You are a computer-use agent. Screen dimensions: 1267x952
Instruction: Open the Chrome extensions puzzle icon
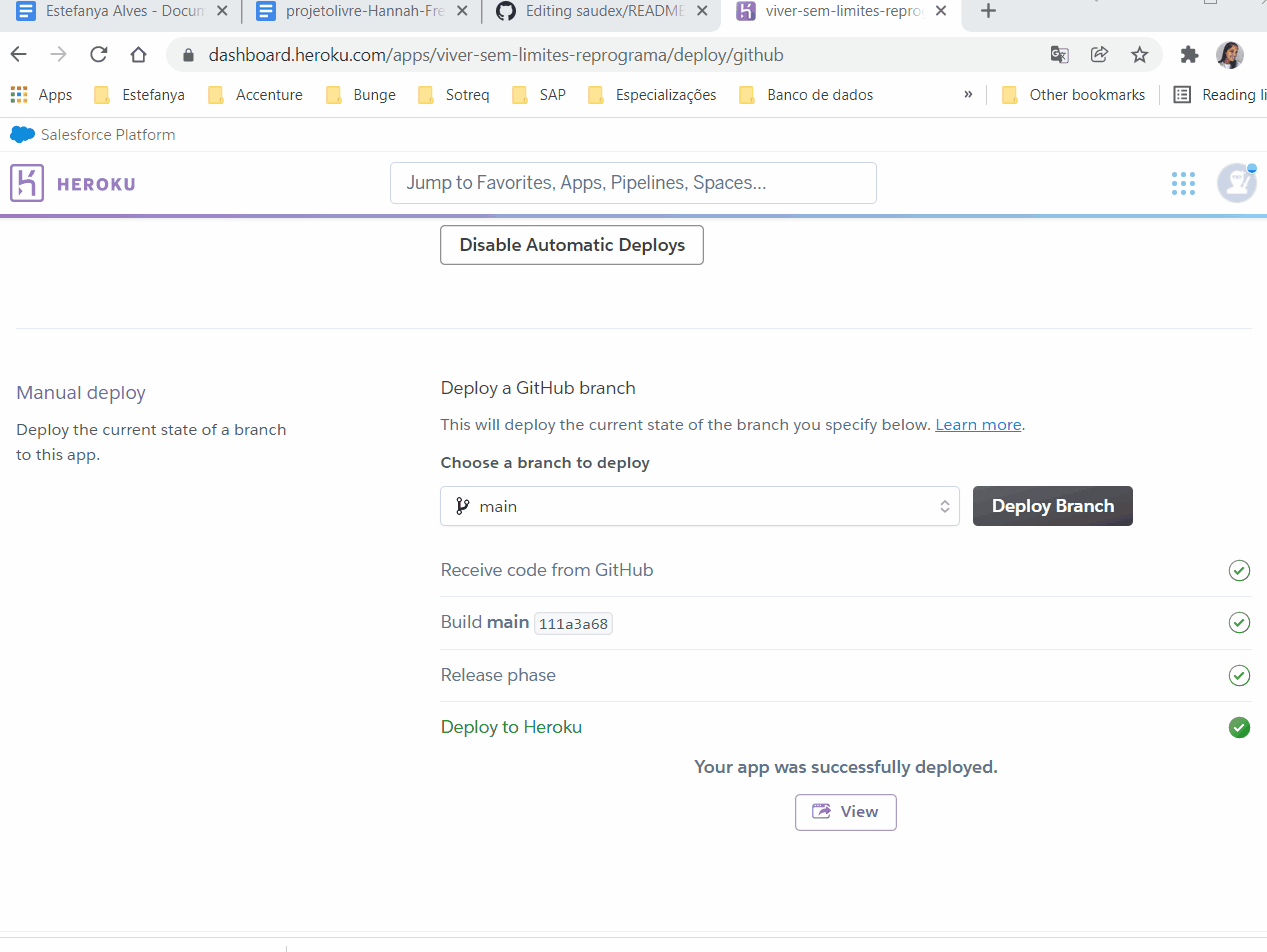pos(1189,55)
